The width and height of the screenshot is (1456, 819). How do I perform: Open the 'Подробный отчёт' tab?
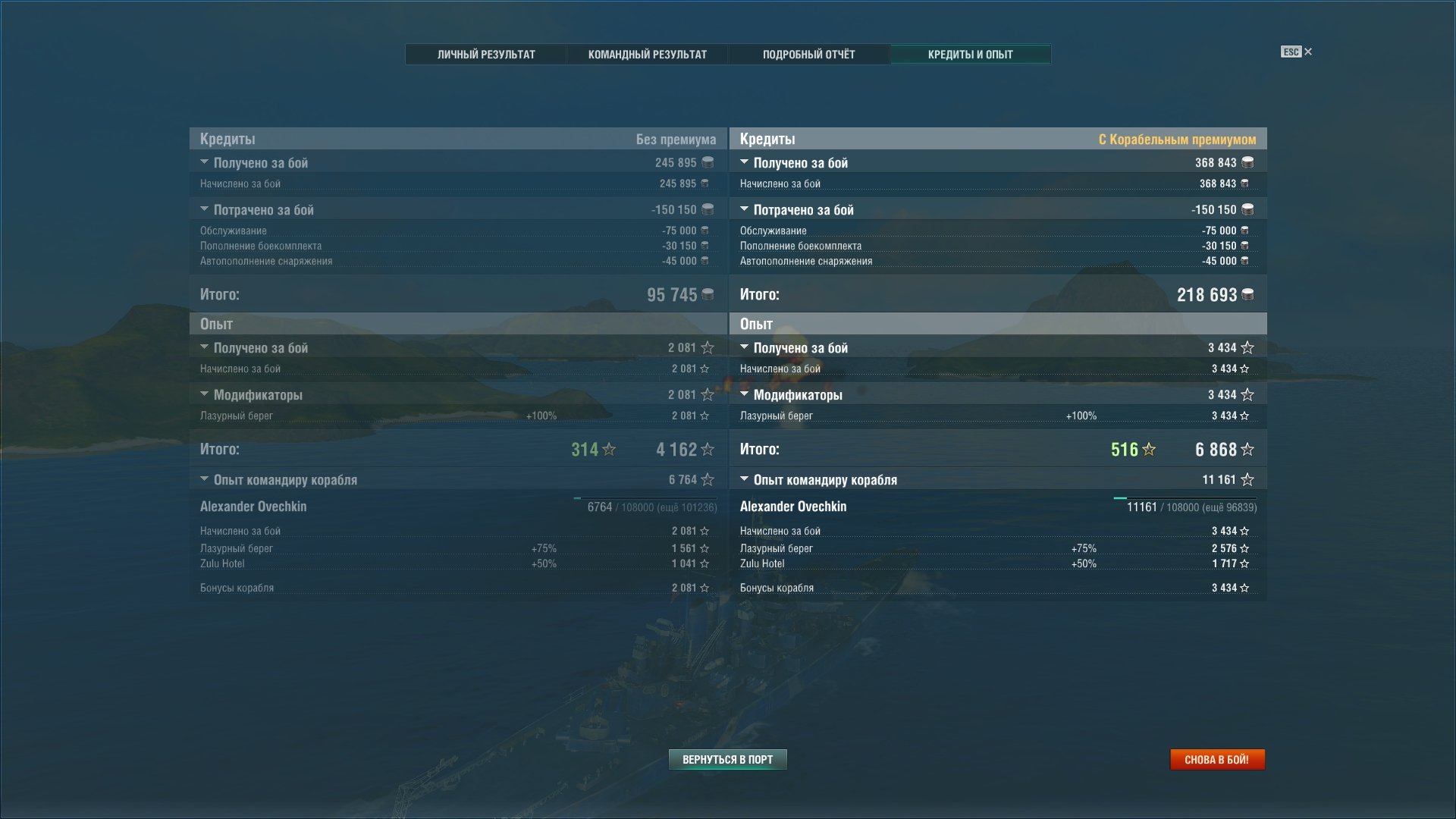[x=808, y=54]
